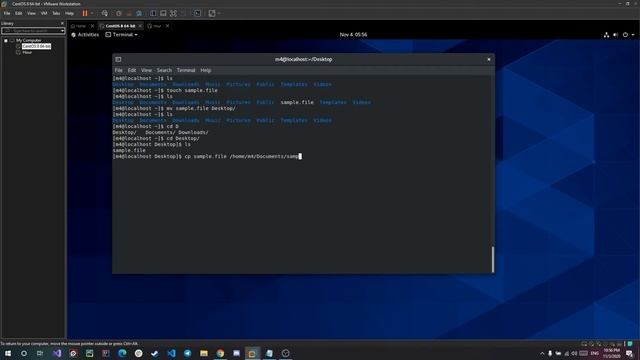Open the Library search dropdown arrow
Viewport: 640px width, 360px height.
(62, 31)
